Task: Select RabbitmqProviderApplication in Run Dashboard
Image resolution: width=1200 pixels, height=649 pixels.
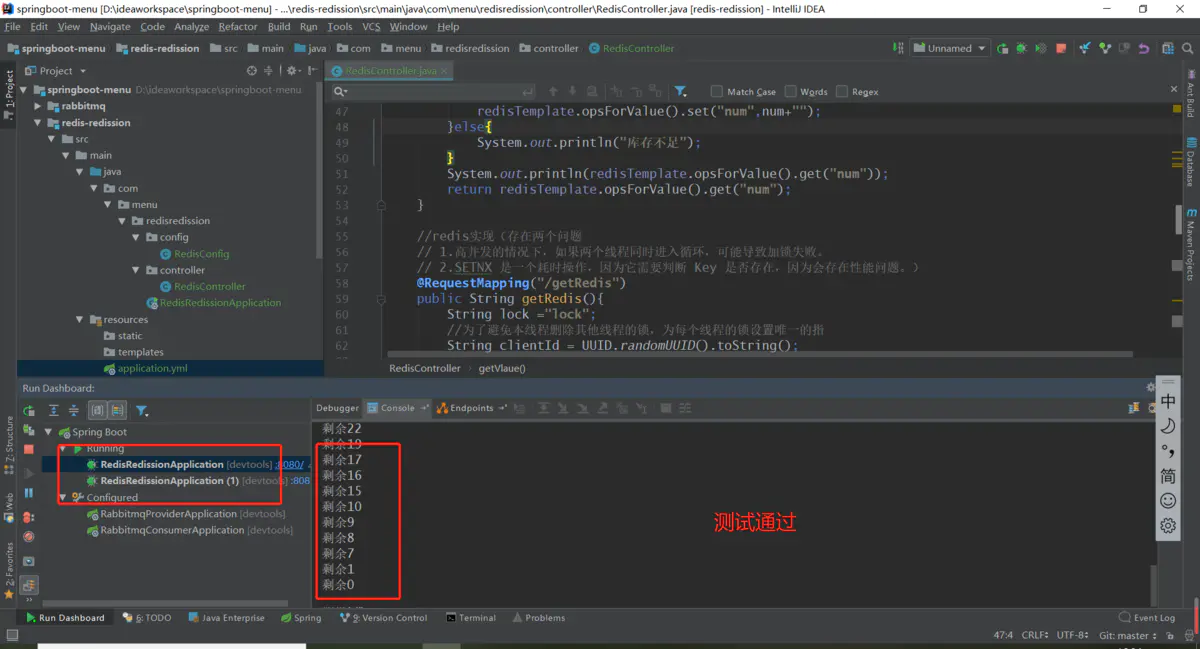Action: (168, 514)
